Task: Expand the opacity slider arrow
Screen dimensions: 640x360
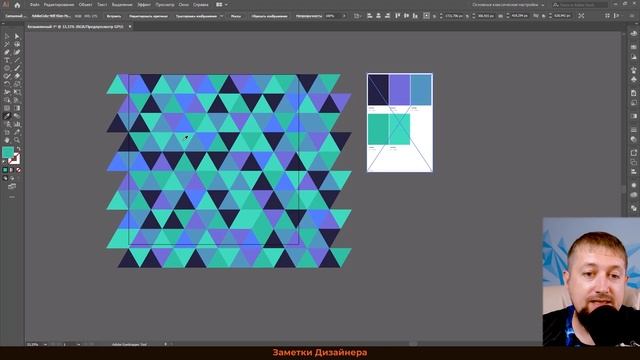Action: pyautogui.click(x=344, y=16)
